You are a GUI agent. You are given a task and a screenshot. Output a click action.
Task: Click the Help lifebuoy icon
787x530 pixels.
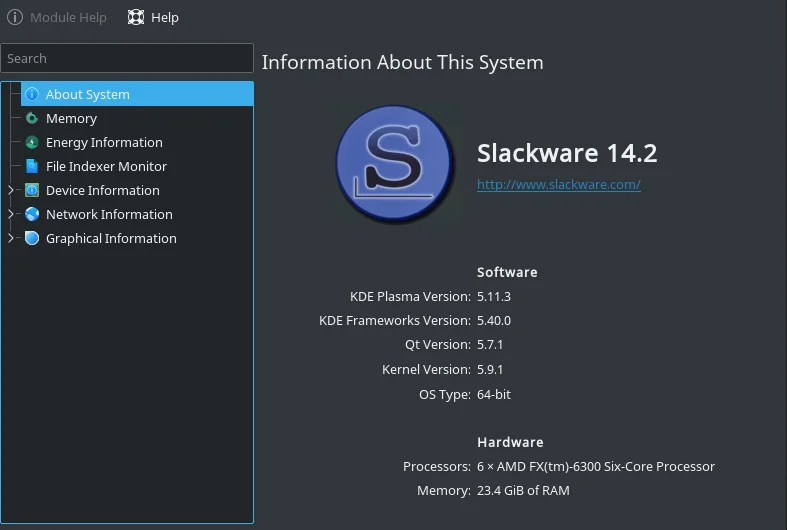pos(136,17)
